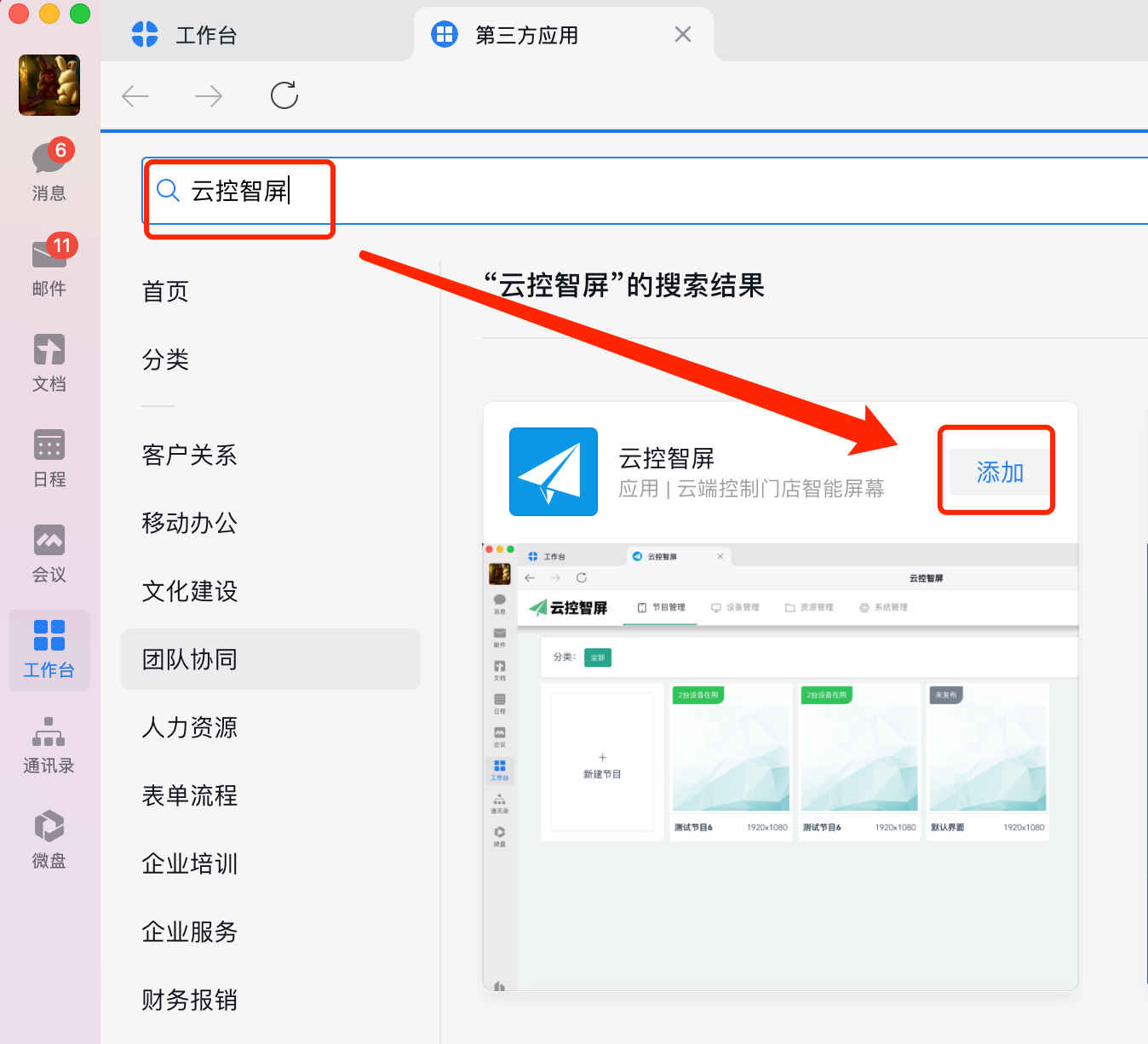Switch to the 第三方应用 tab
Image resolution: width=1148 pixels, height=1044 pixels.
tap(564, 34)
